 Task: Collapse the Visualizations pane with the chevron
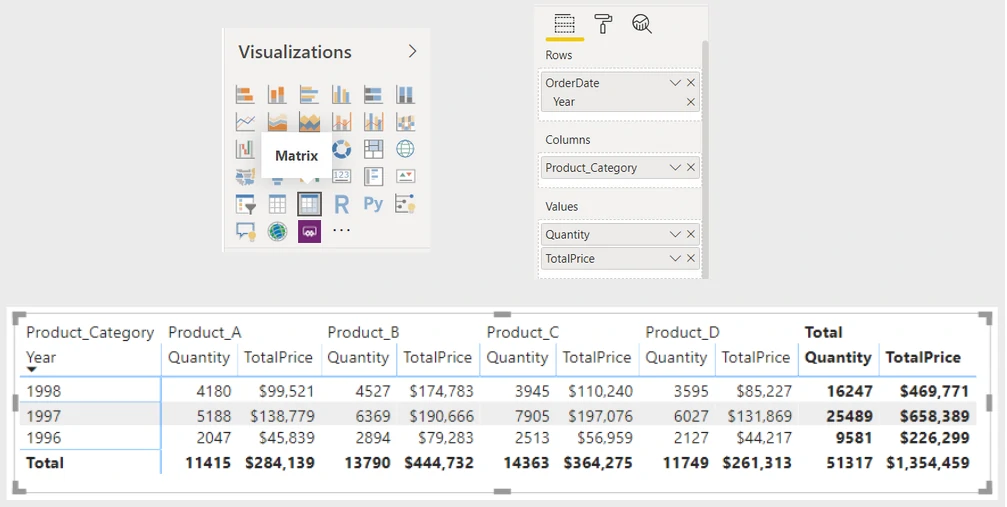click(412, 51)
